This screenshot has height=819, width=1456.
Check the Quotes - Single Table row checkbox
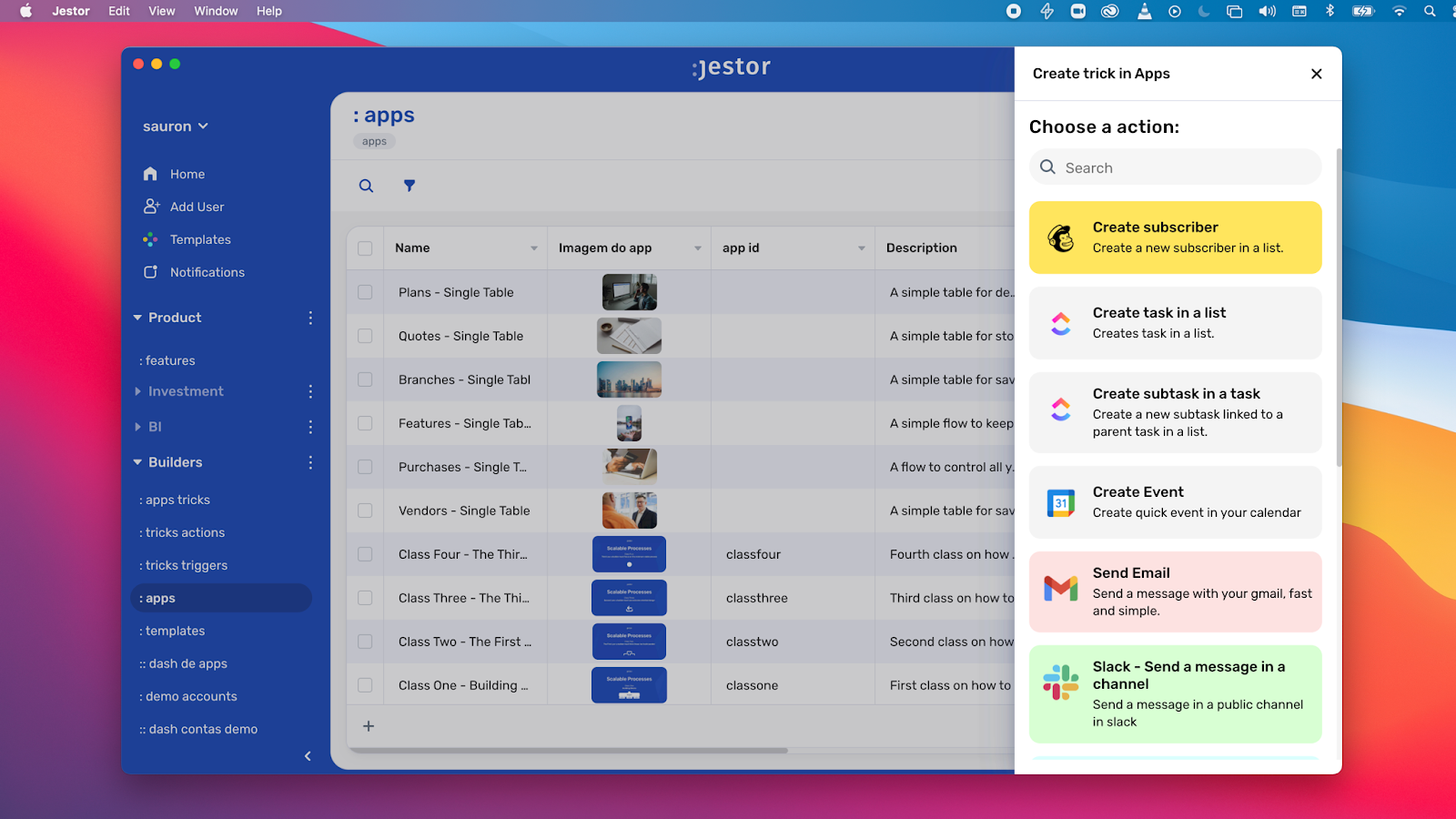(365, 336)
